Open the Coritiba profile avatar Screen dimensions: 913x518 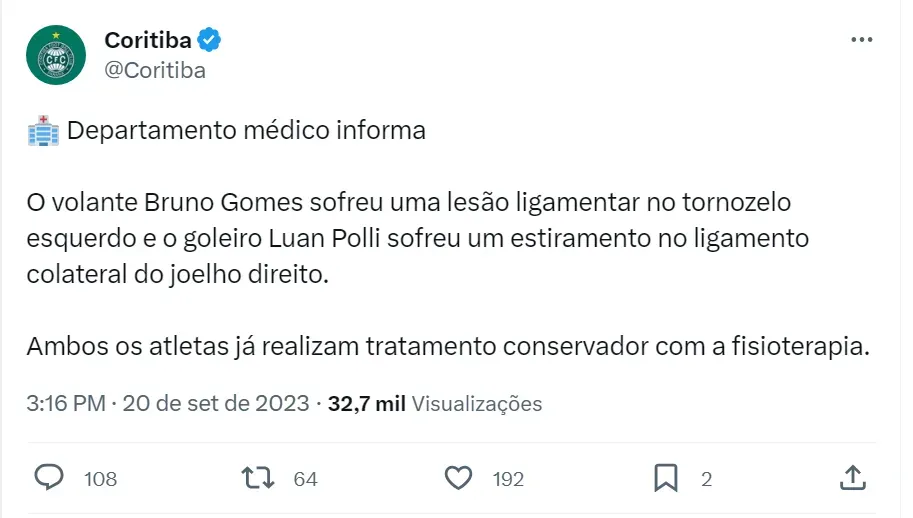56,56
